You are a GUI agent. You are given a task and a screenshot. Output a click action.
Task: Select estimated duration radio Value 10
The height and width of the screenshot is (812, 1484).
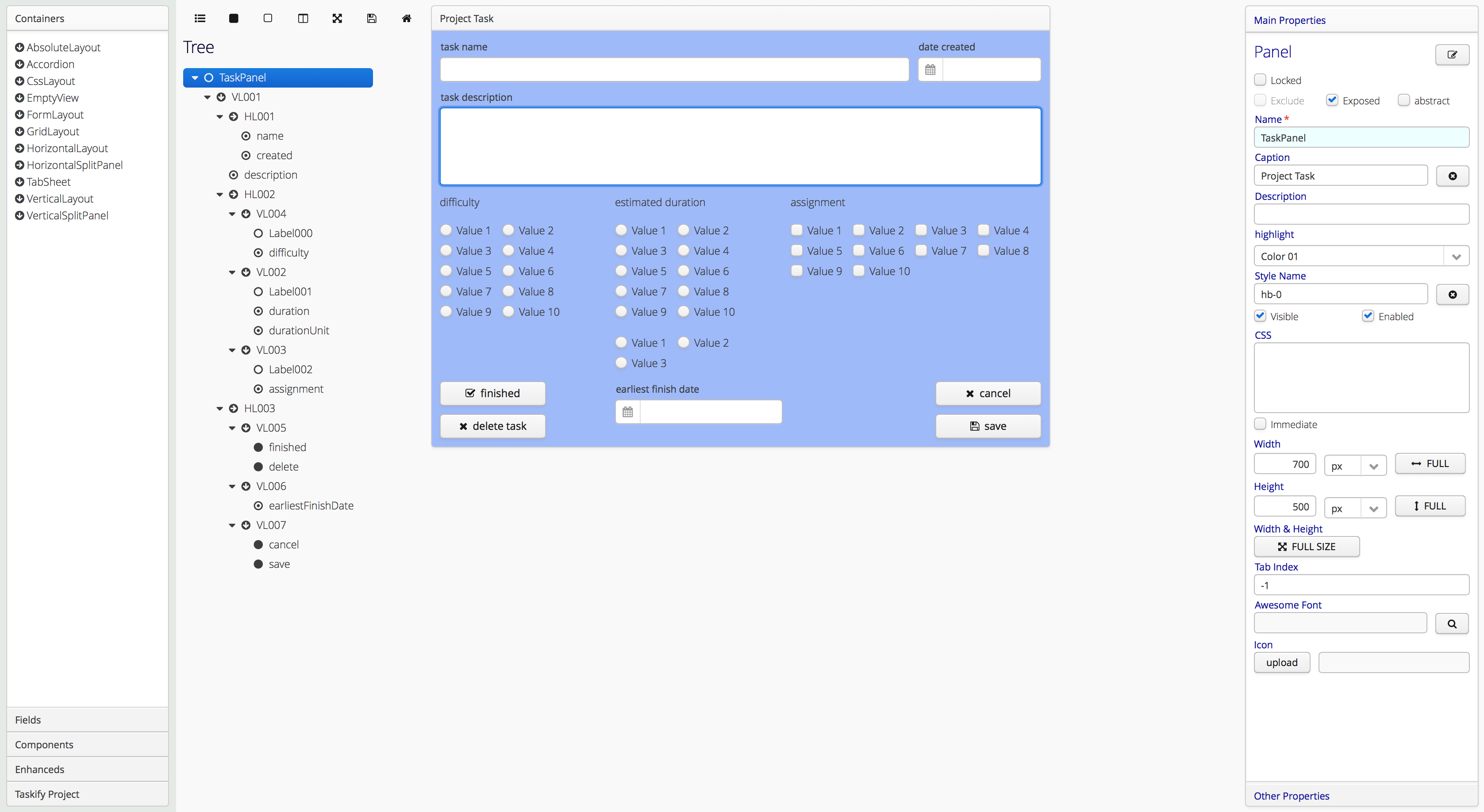[683, 311]
